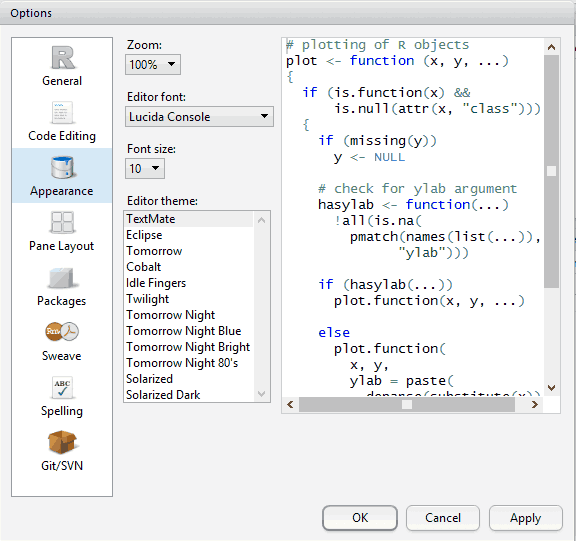Click the code preview scroll right arrow
Image resolution: width=576 pixels, height=541 pixels.
point(534,404)
